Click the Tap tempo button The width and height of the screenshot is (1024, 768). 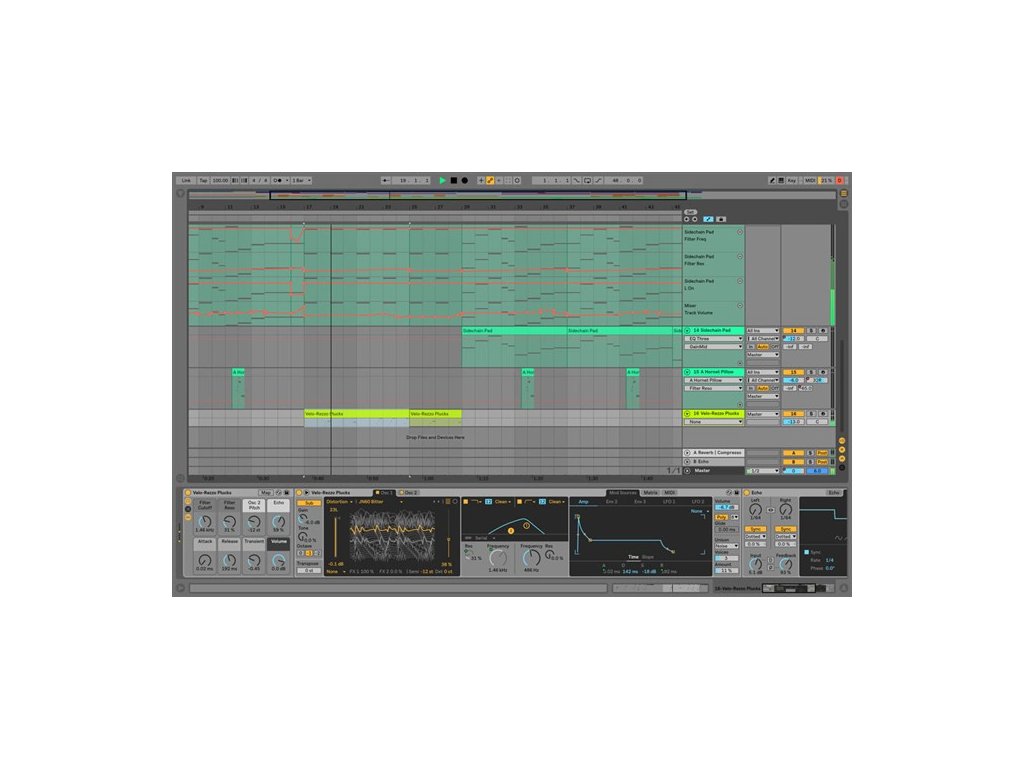click(x=203, y=180)
